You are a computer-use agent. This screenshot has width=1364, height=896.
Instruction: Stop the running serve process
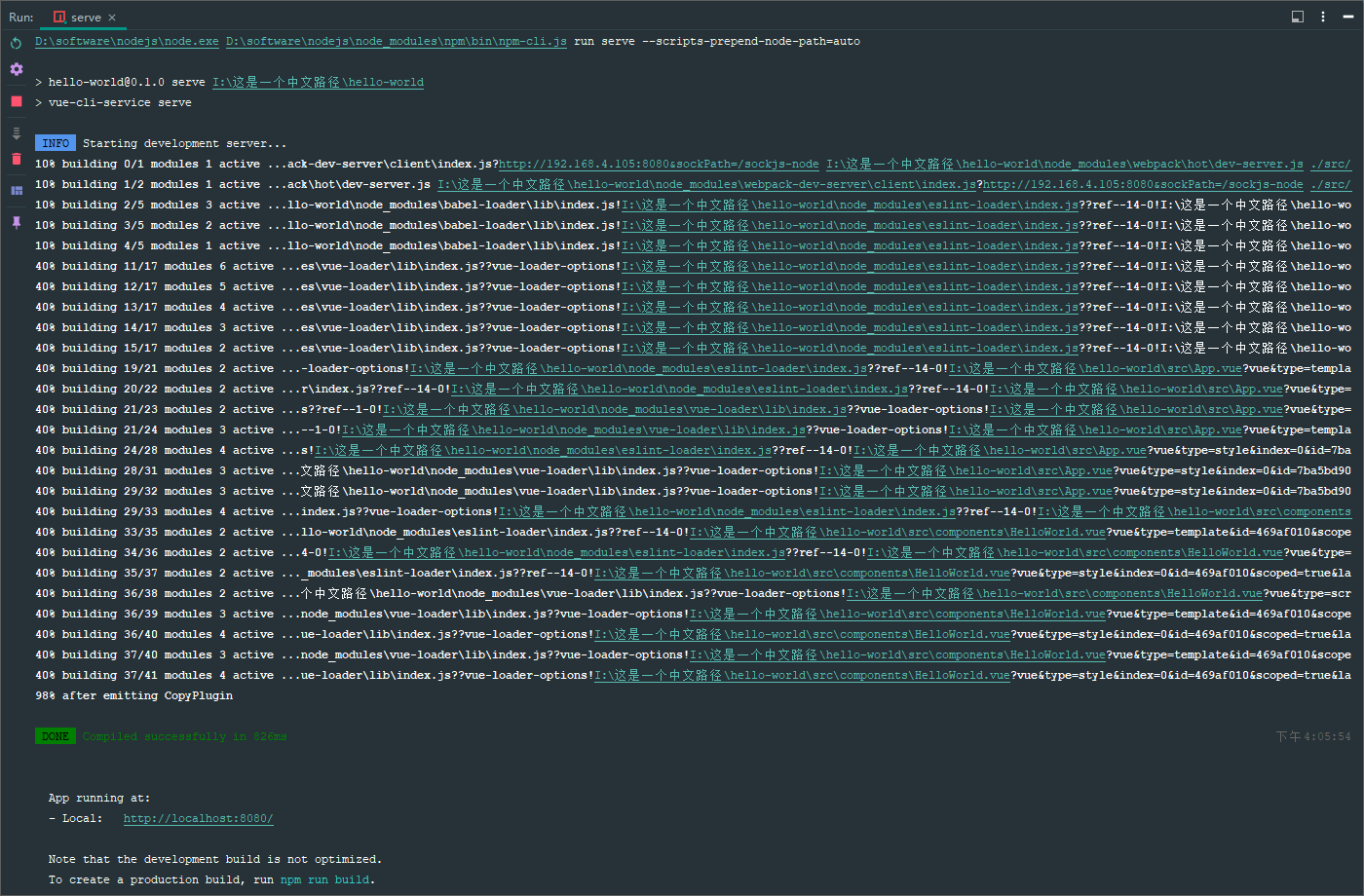(16, 101)
